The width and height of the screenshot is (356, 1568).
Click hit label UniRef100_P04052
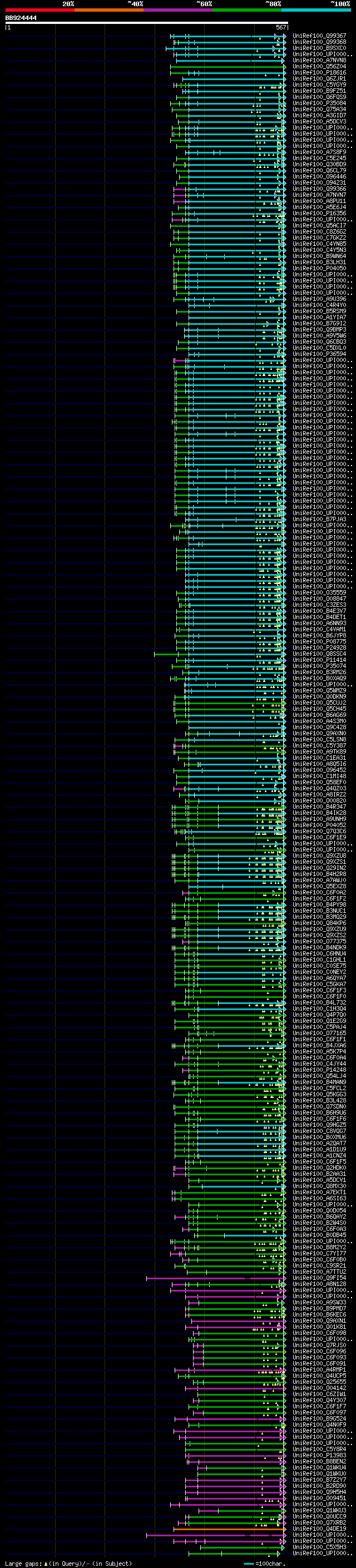[x=319, y=825]
